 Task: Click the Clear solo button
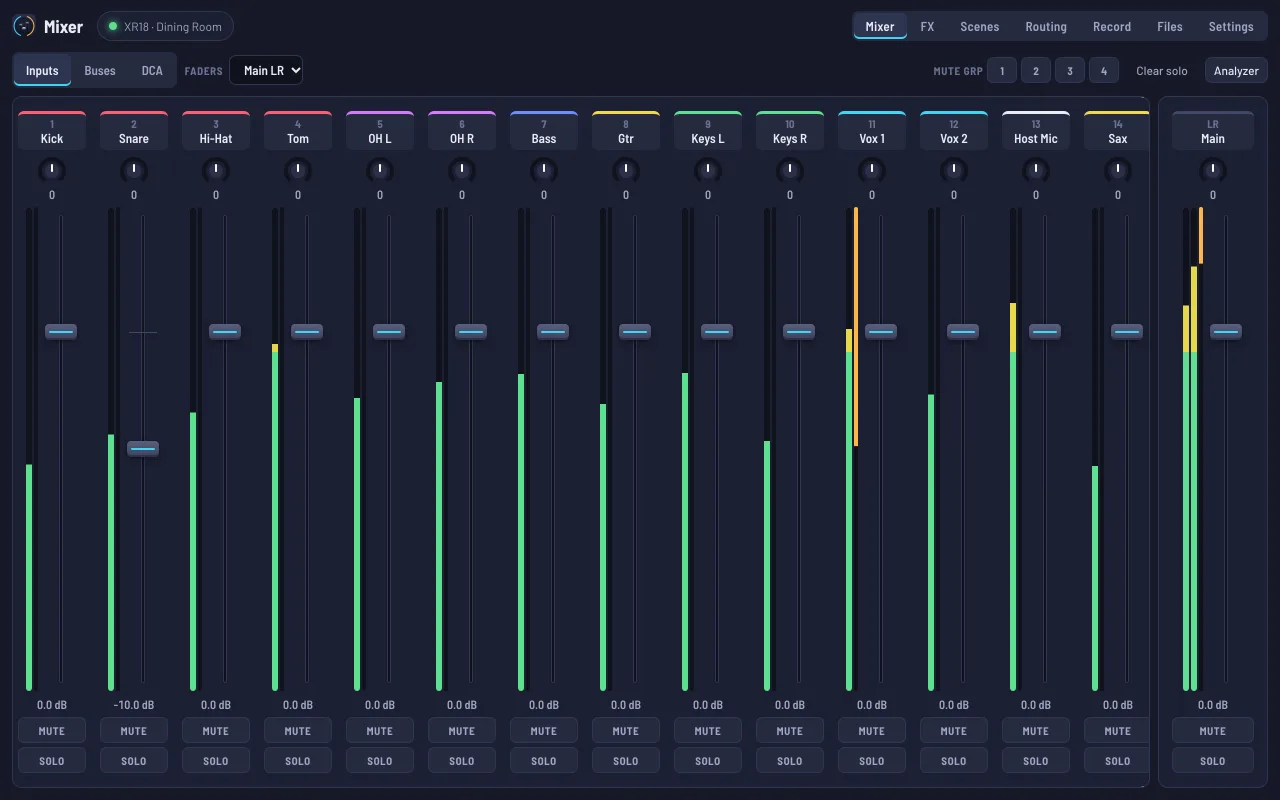(1162, 71)
